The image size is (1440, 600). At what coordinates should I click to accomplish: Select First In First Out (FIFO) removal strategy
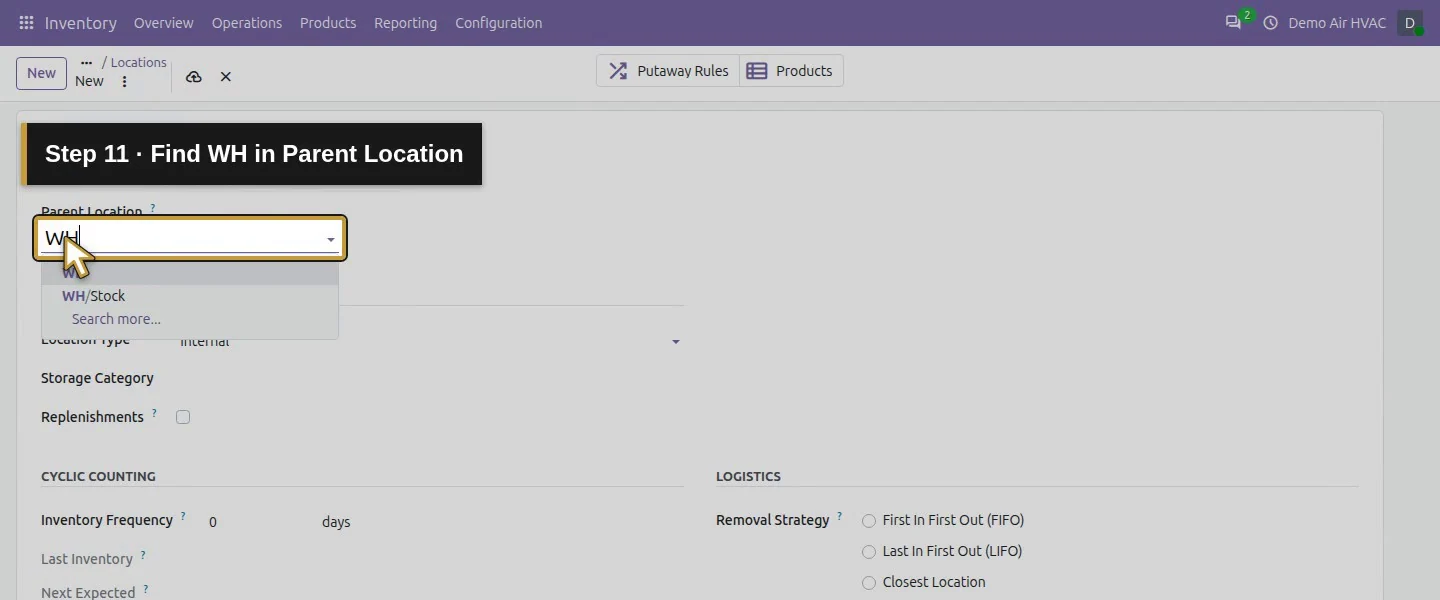[869, 521]
